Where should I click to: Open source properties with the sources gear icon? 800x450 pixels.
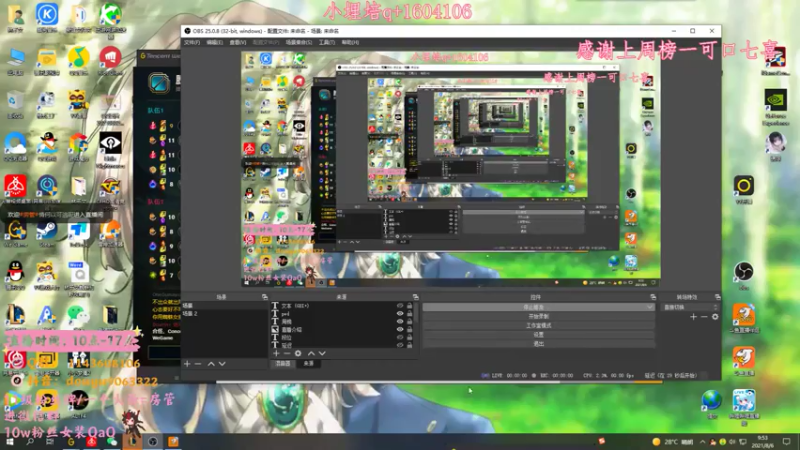pyautogui.click(x=298, y=353)
